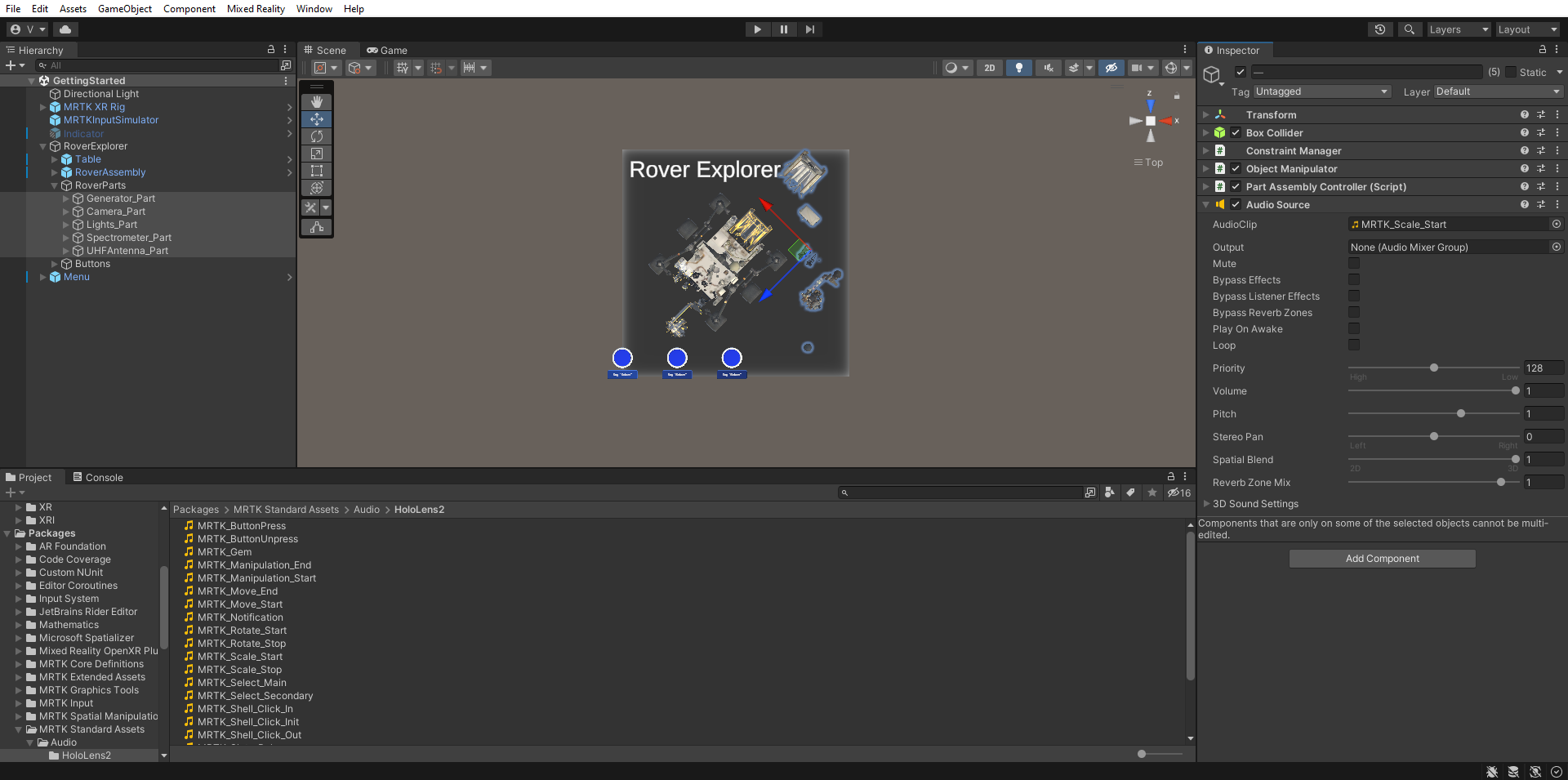Open the draw mode shading dropdown
Screen dimensions: 1568x780
click(x=956, y=68)
